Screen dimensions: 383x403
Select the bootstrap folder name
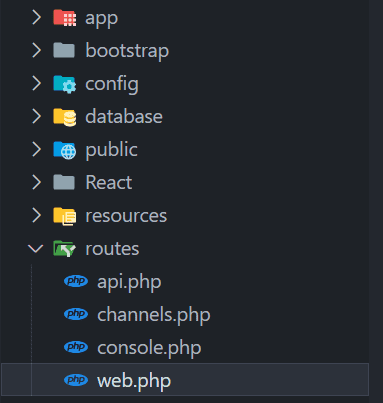(127, 51)
